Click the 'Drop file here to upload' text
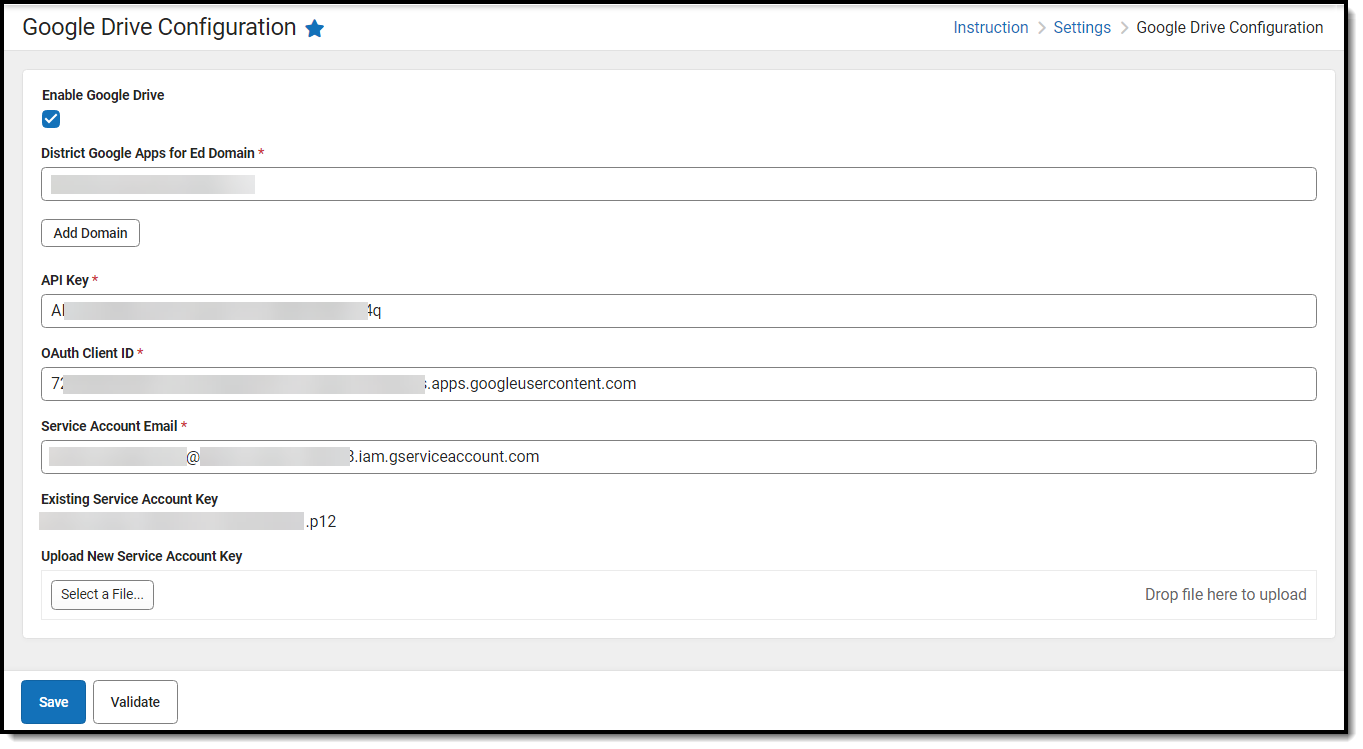Image resolution: width=1363 pixels, height=749 pixels. click(1226, 595)
